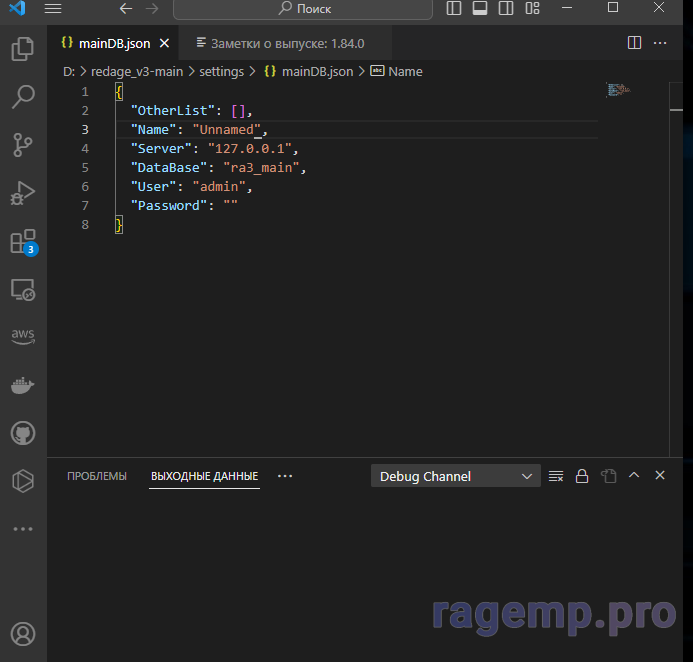Open the Extensions view with badge 3
Image resolution: width=693 pixels, height=662 pixels.
coord(22,242)
